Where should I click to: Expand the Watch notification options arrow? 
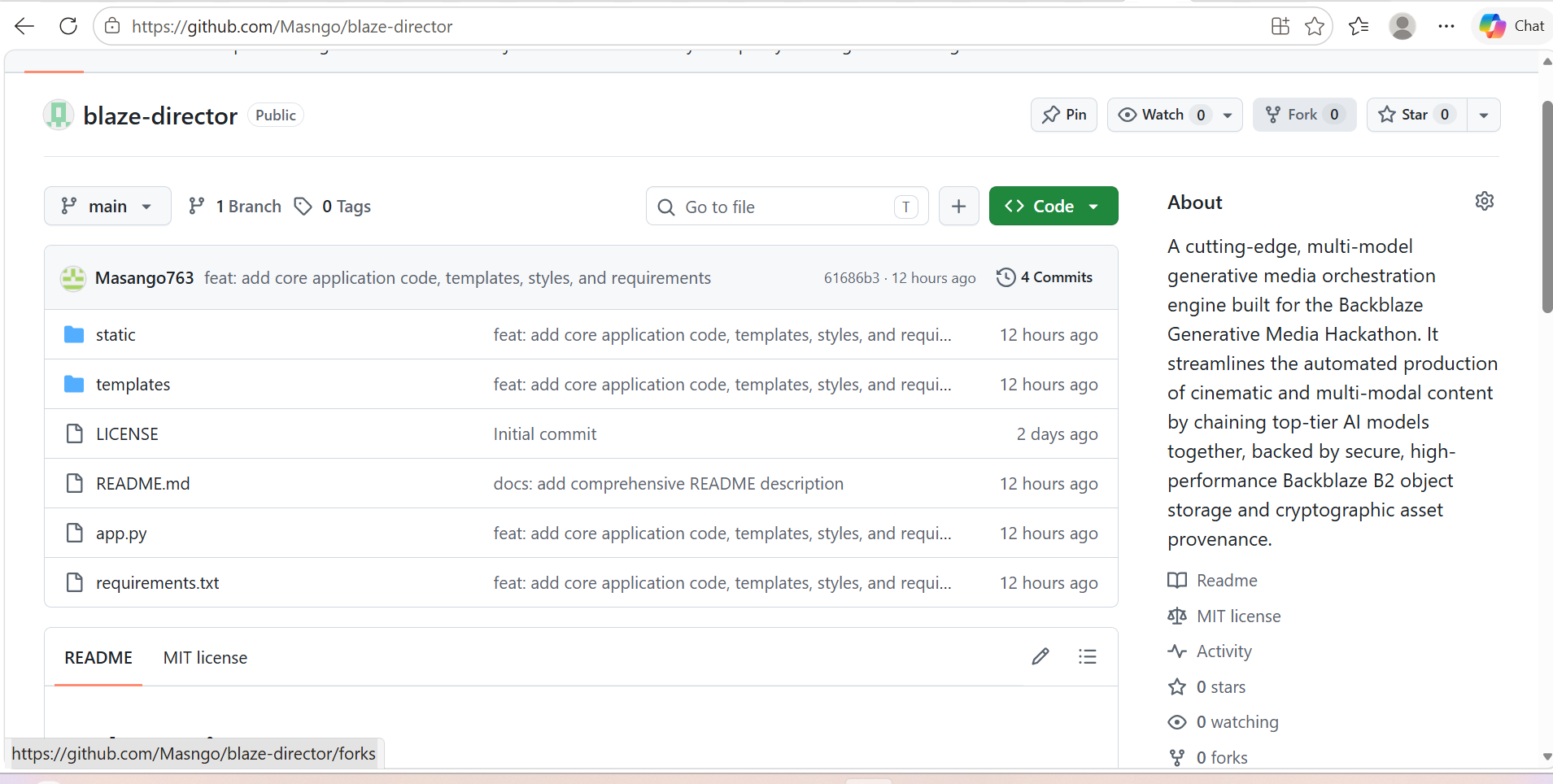click(x=1228, y=115)
